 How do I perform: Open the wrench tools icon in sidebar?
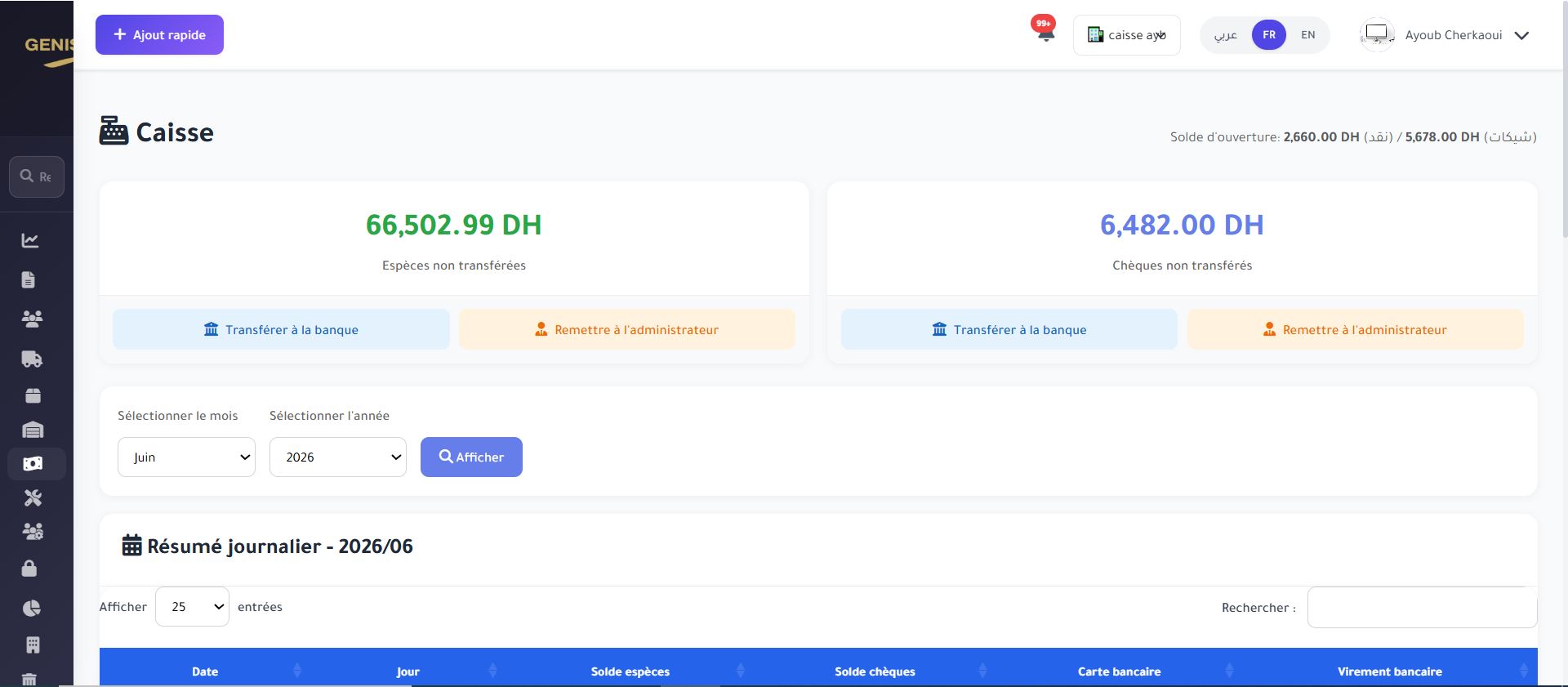(x=33, y=497)
